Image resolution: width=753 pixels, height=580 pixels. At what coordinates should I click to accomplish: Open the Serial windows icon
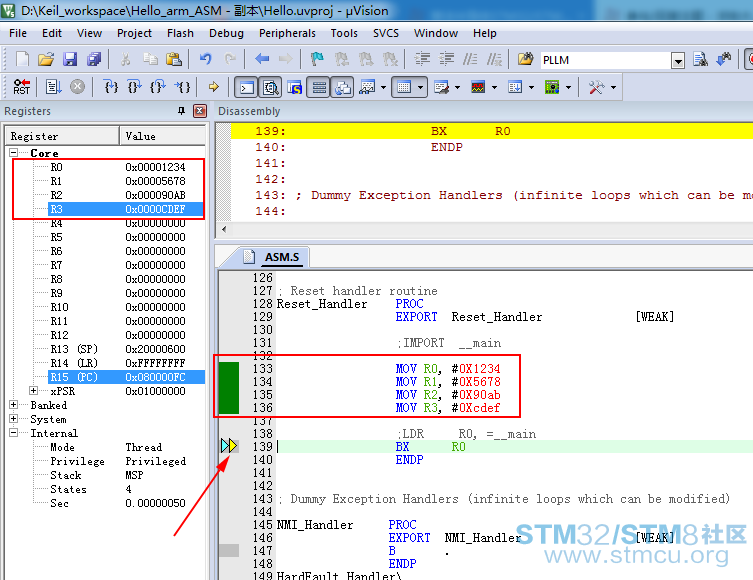[441, 87]
